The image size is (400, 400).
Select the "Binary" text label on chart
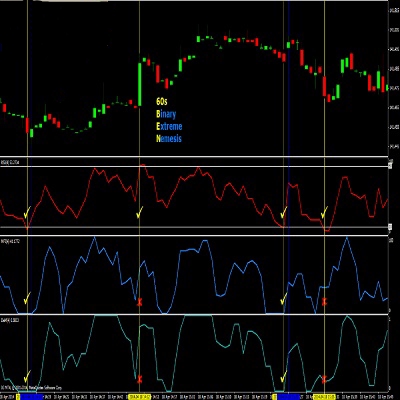(x=166, y=114)
